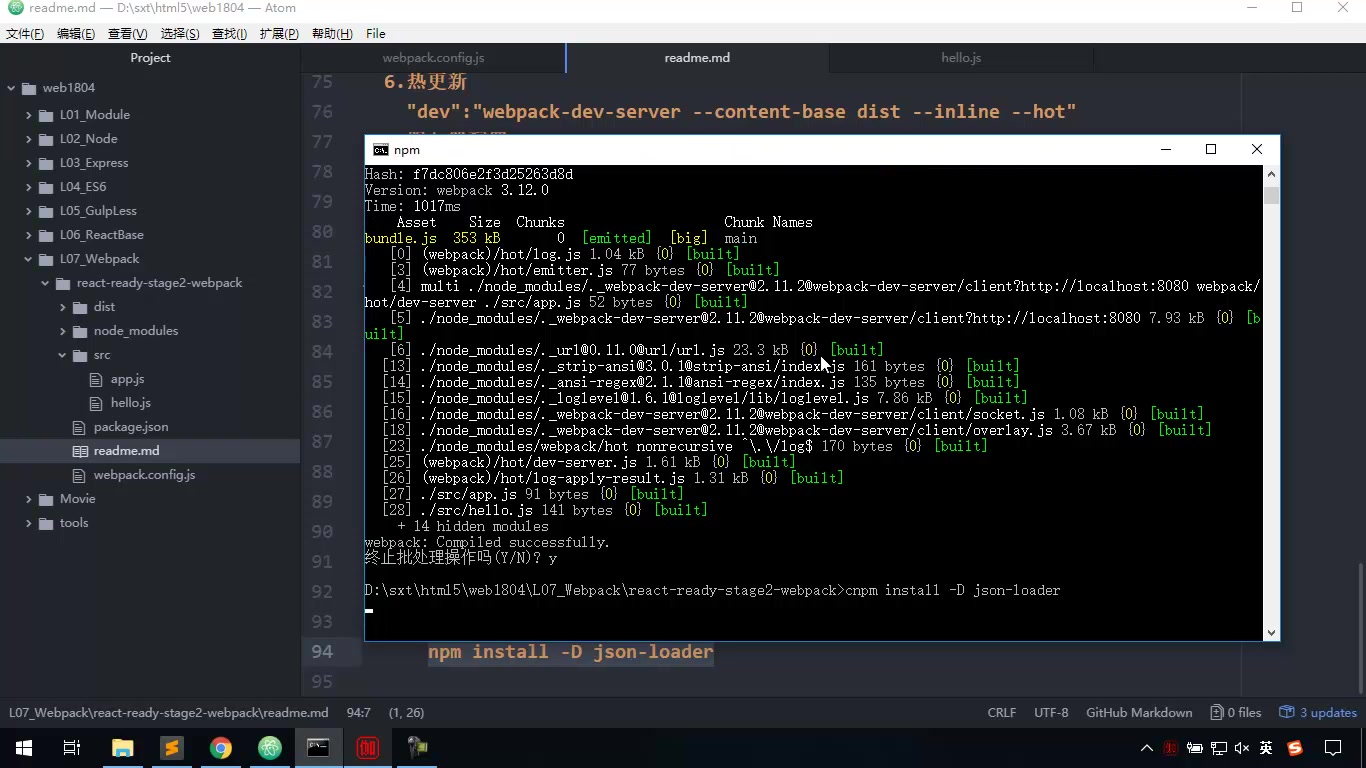Open Sublime Text from taskbar
Image resolution: width=1366 pixels, height=768 pixels.
coord(171,748)
